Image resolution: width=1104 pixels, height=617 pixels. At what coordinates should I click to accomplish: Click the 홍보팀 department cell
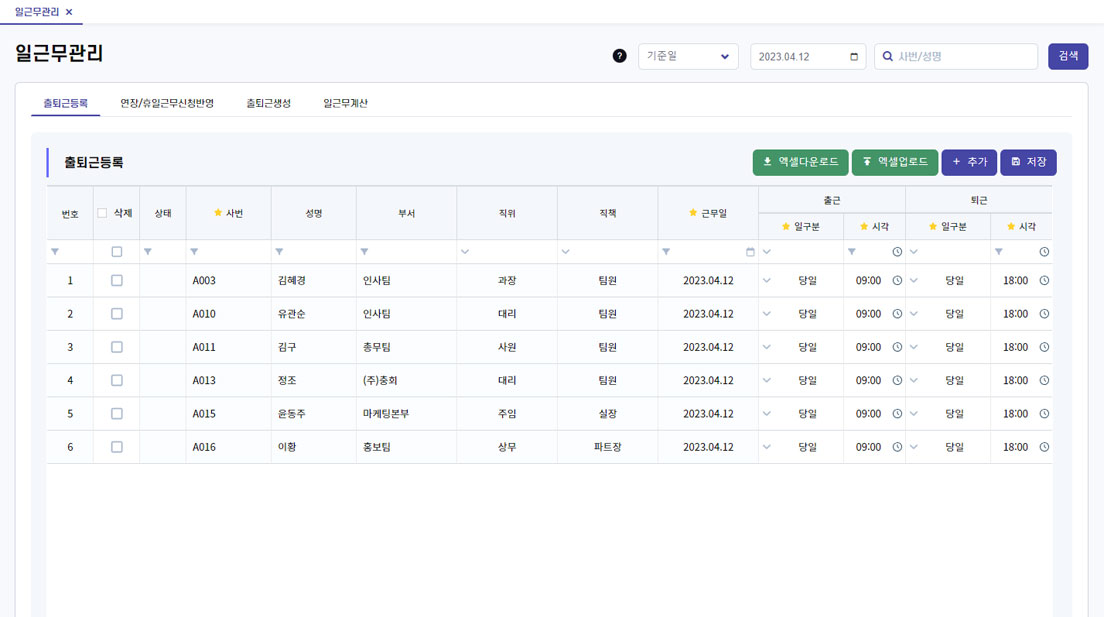tap(407, 447)
